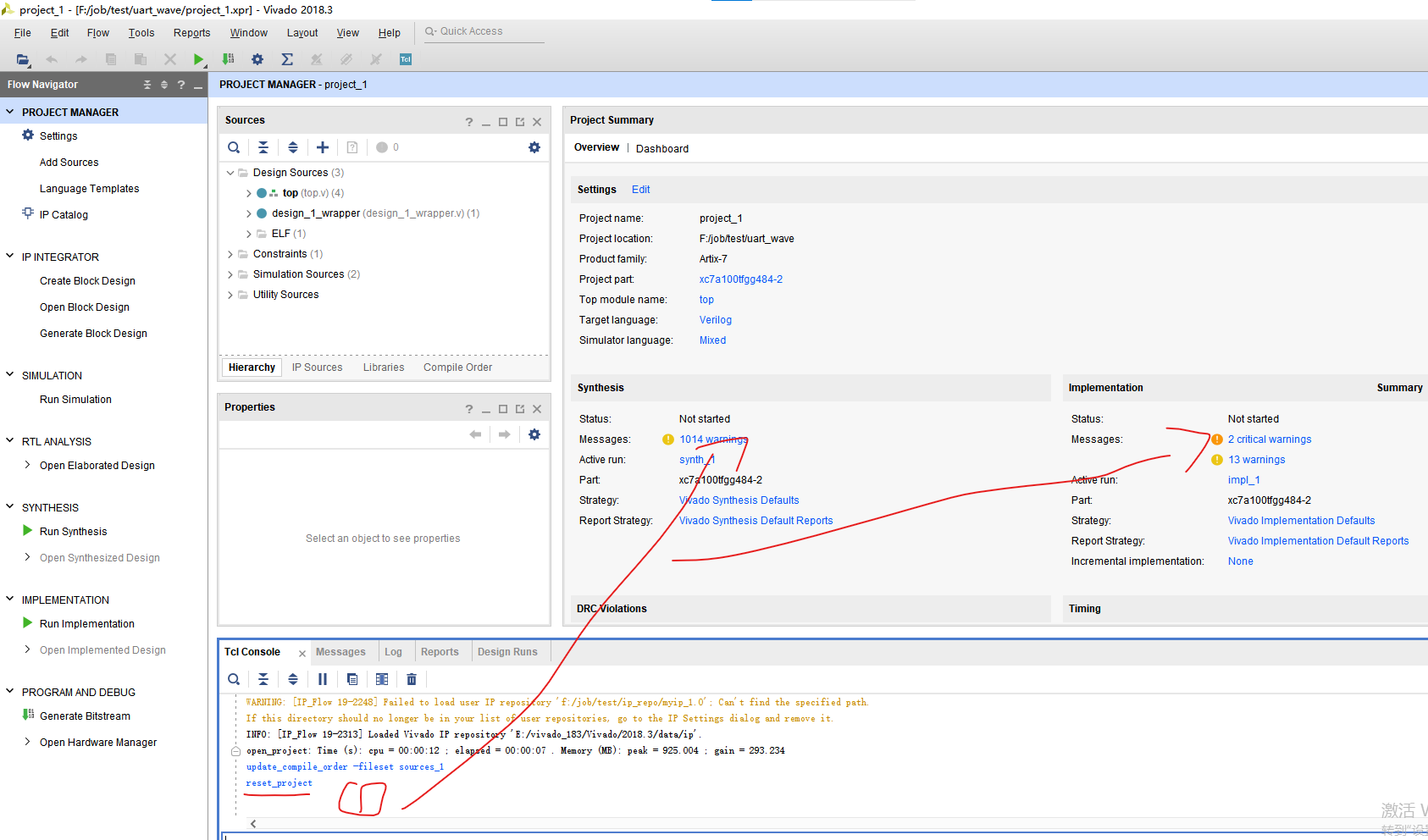This screenshot has height=840, width=1428.
Task: Click Flow Navigator help question mark
Action: click(181, 85)
